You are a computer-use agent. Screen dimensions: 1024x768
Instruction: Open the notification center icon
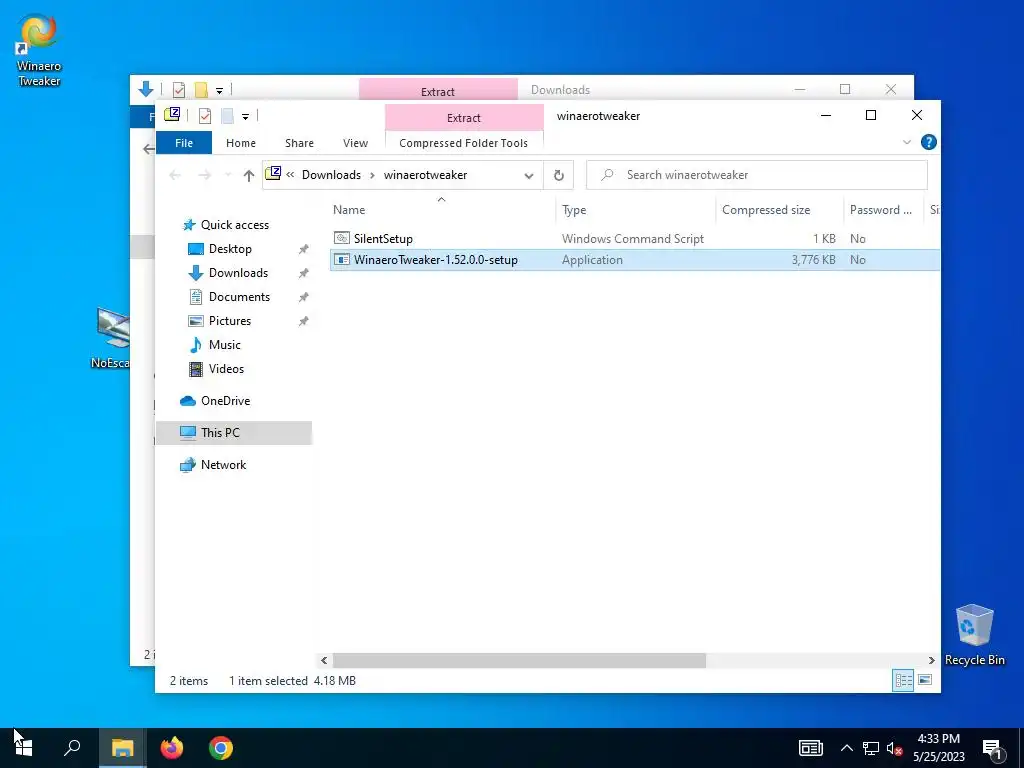[x=992, y=749]
